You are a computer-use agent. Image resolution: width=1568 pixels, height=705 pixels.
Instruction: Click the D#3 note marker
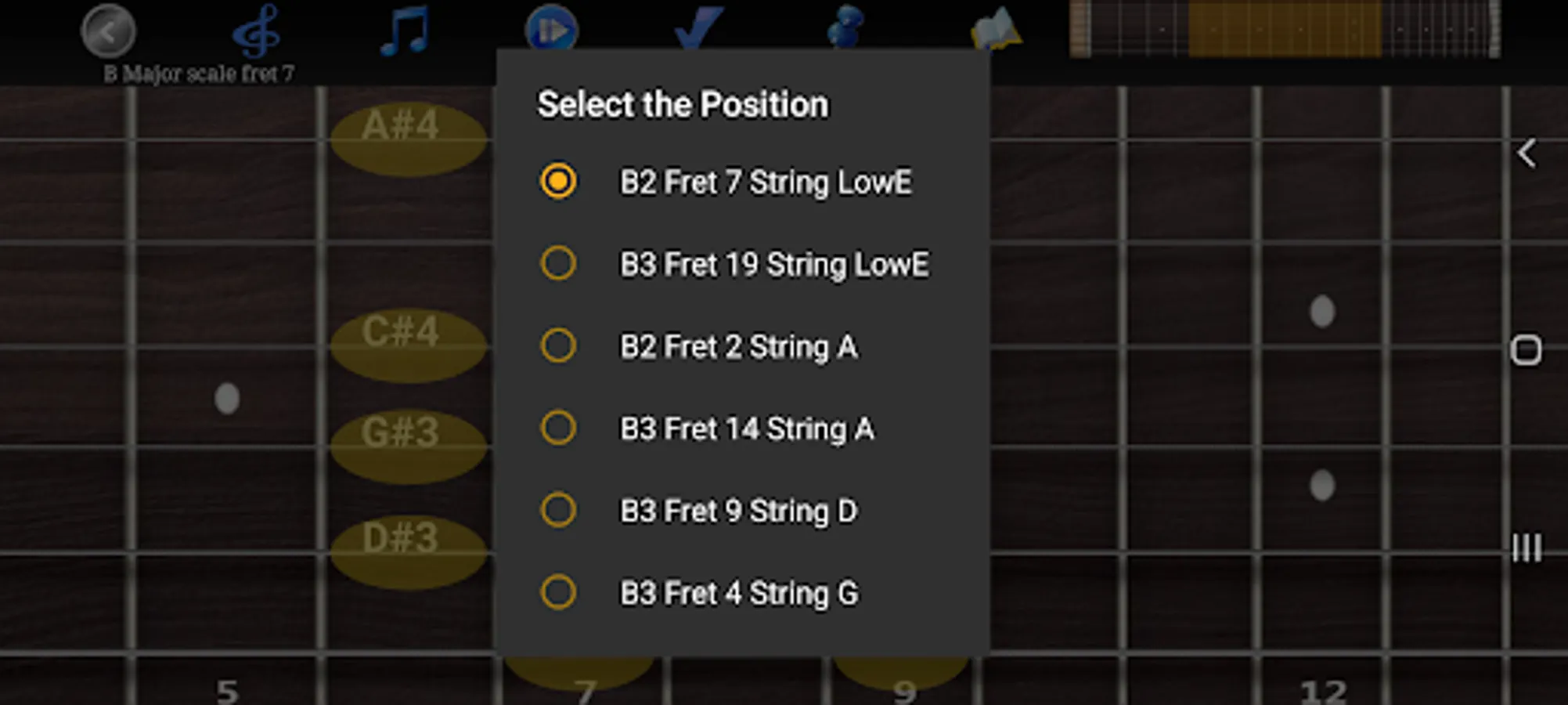click(x=407, y=550)
